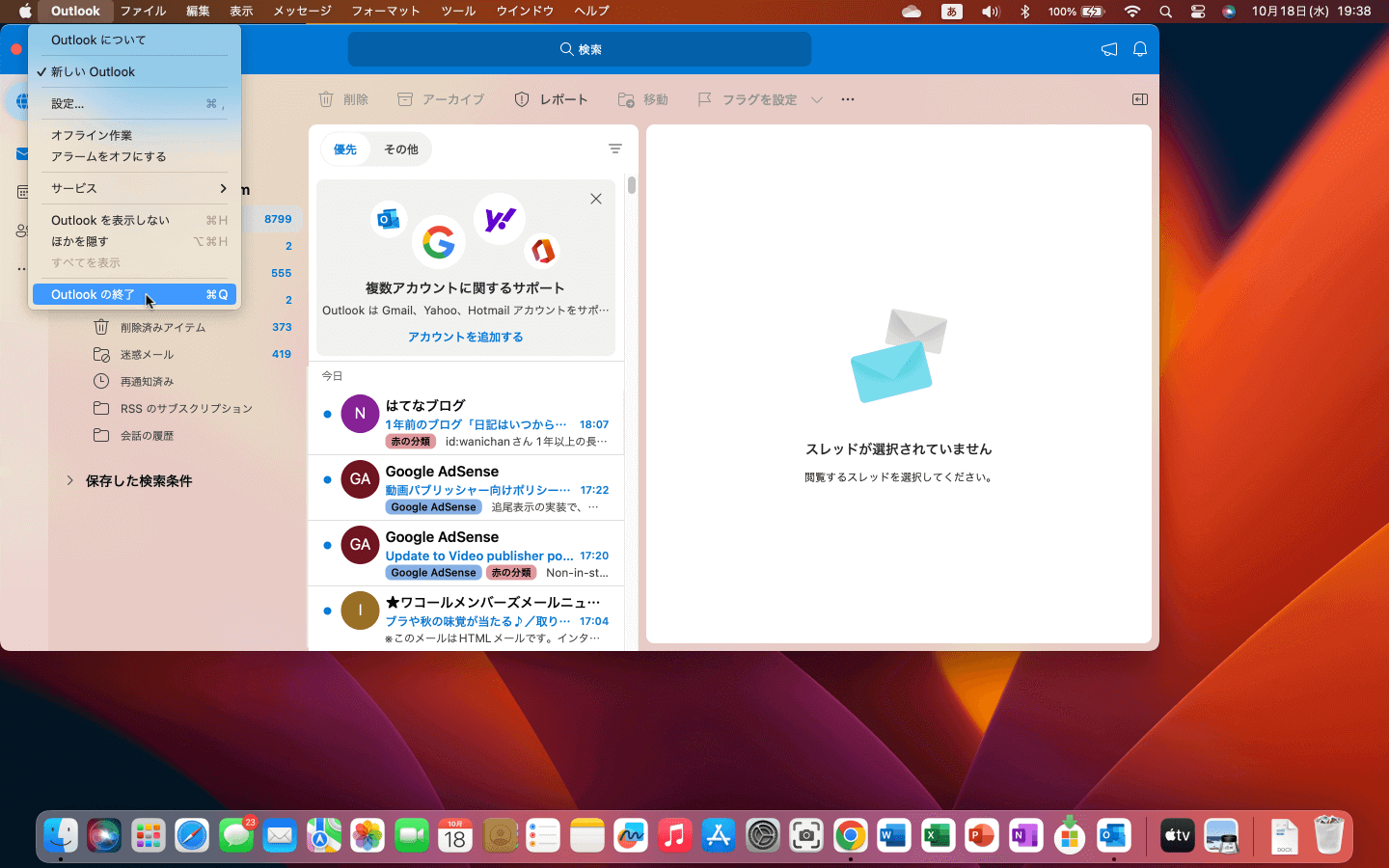Open the RSS のサブスクリプション folder
This screenshot has height=868, width=1389.
[186, 408]
